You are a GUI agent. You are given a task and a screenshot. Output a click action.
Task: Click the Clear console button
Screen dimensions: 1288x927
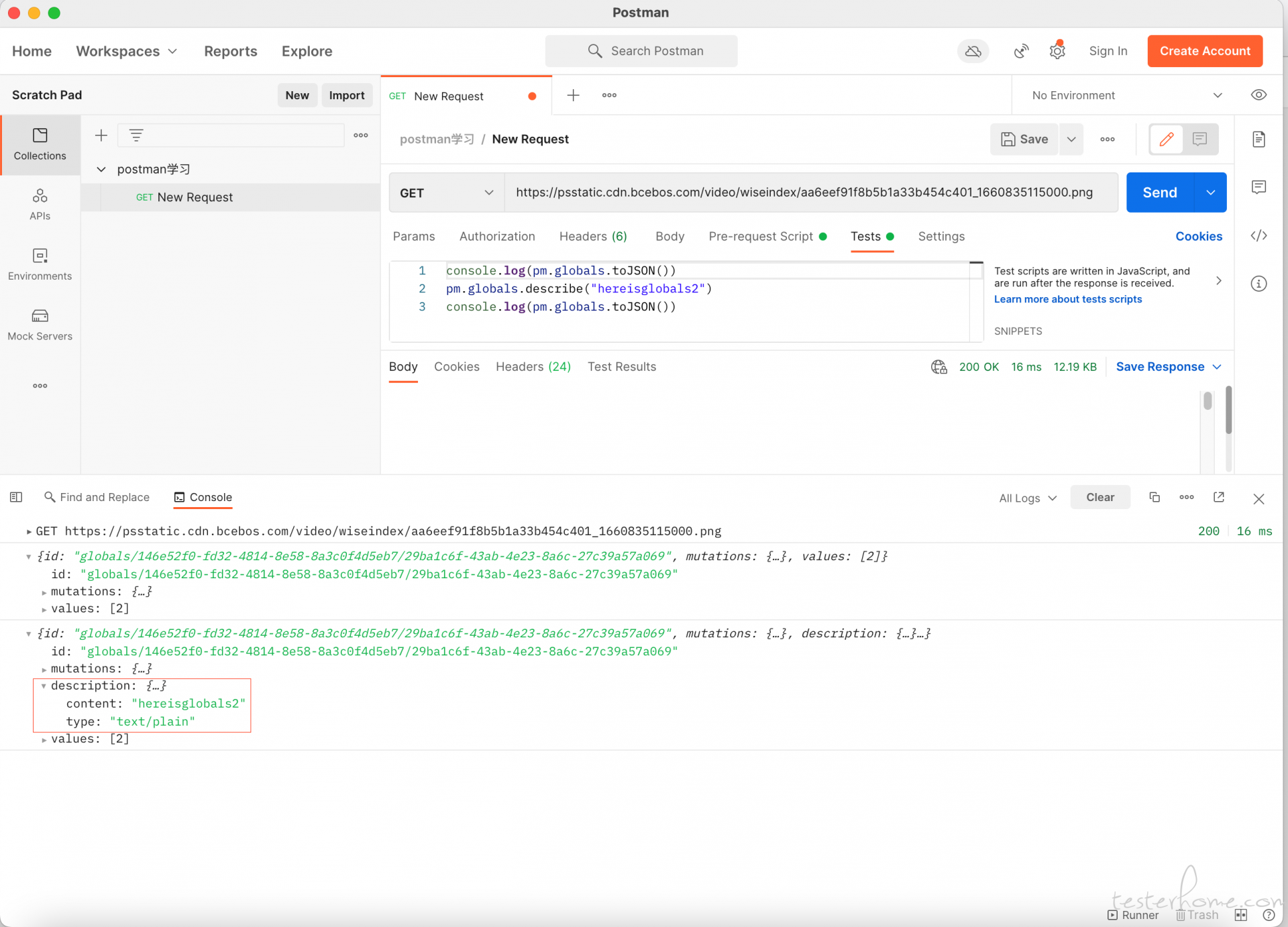click(1100, 497)
